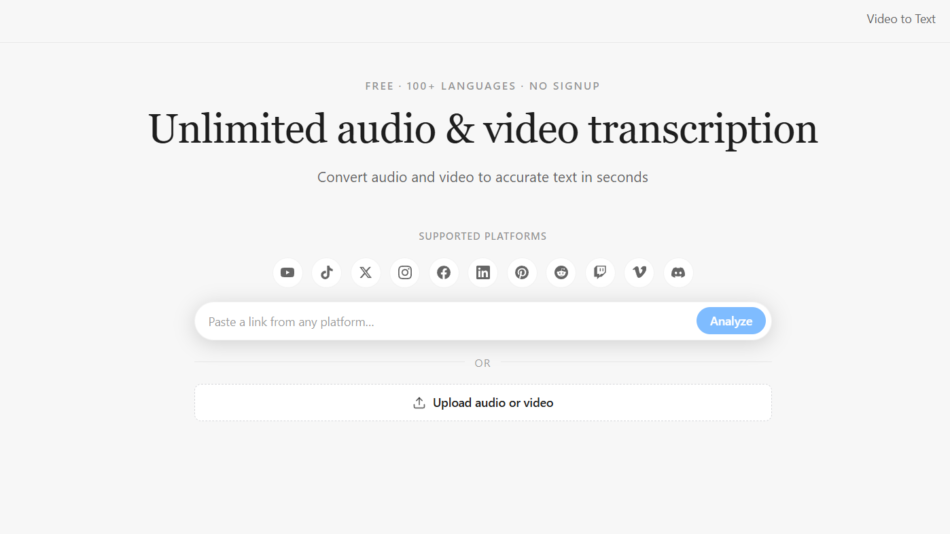Click the Reddit platform icon
This screenshot has height=534, width=950.
[x=561, y=273]
